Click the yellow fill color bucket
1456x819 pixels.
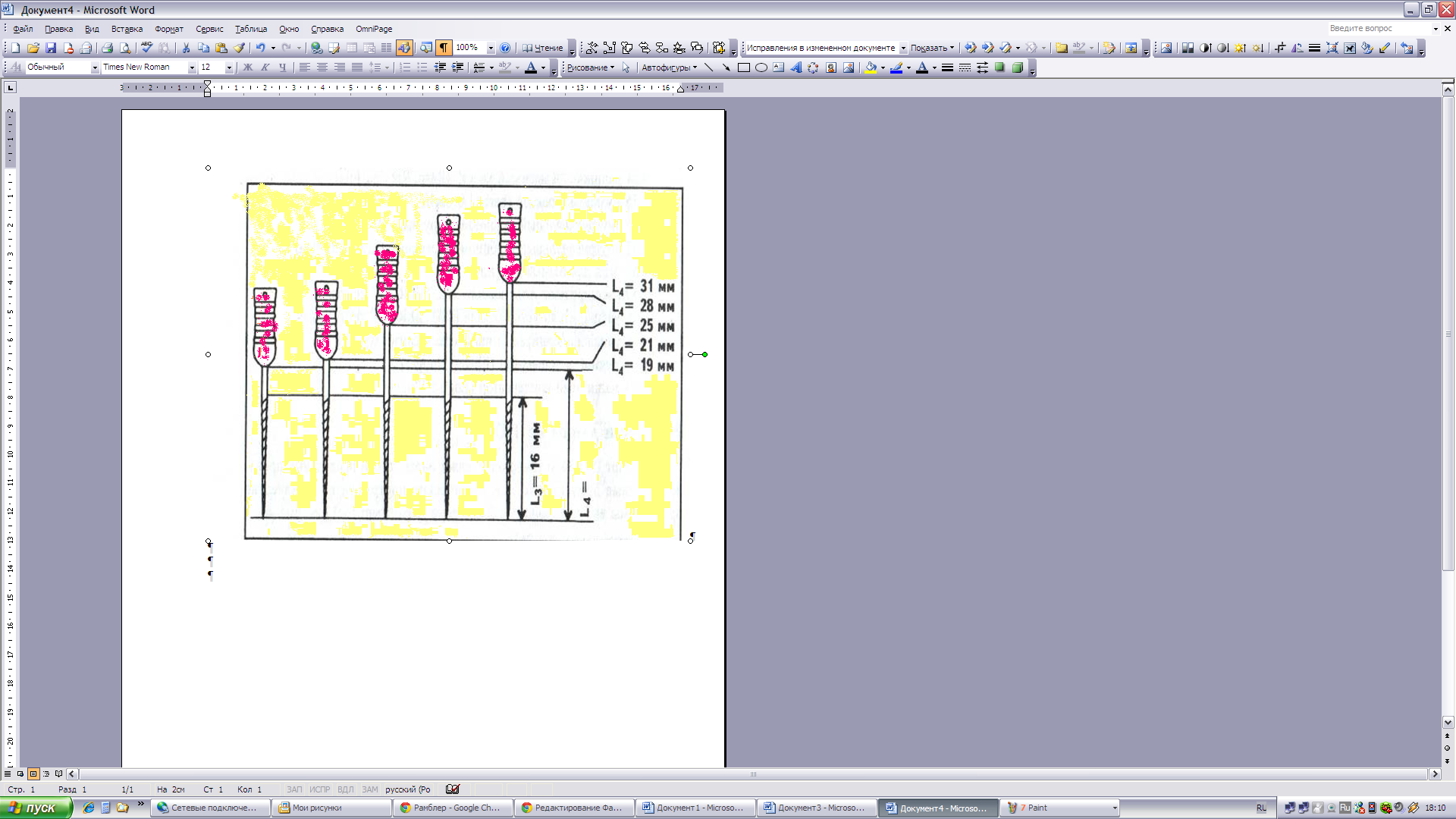(870, 67)
